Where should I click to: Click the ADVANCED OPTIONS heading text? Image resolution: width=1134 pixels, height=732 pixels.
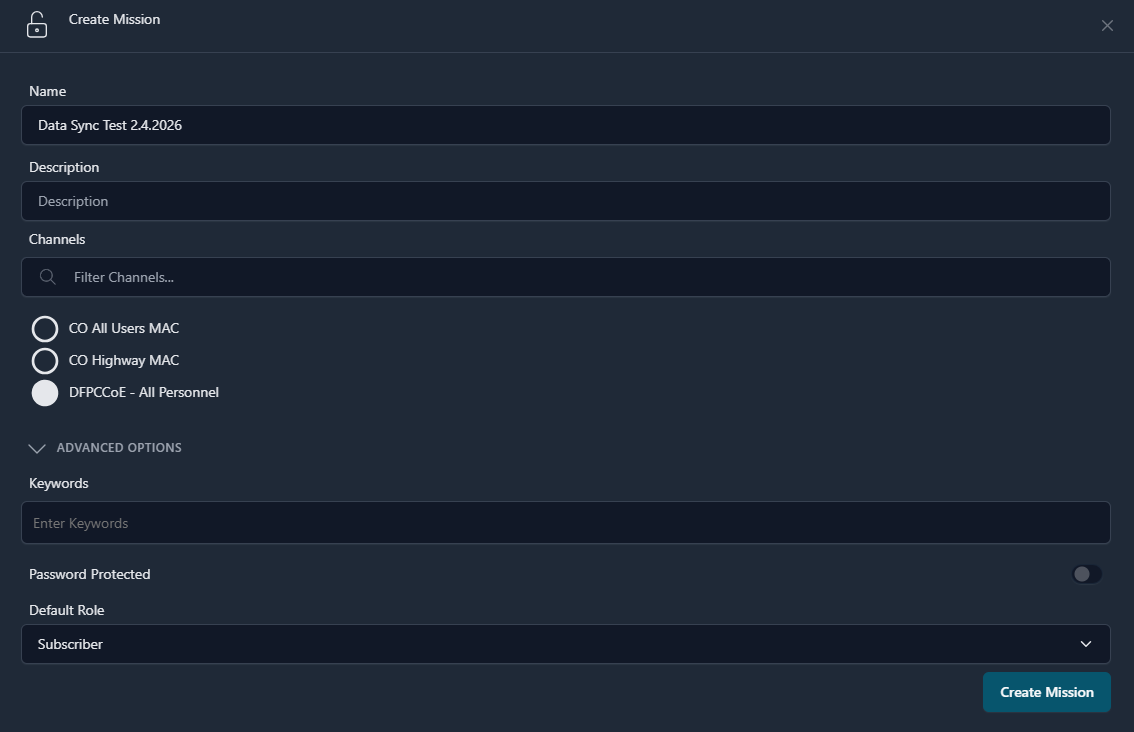119,448
